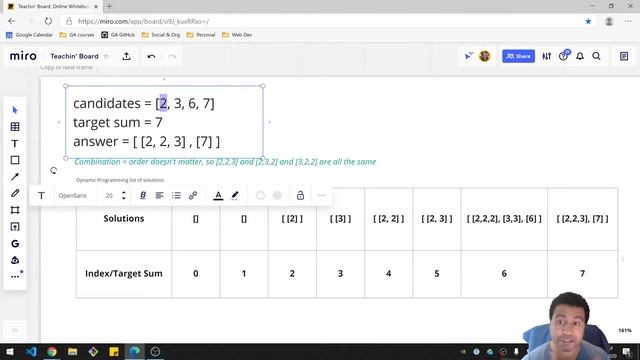This screenshot has width=640, height=360.
Task: Select the Shape rectangle tool
Action: click(x=15, y=160)
